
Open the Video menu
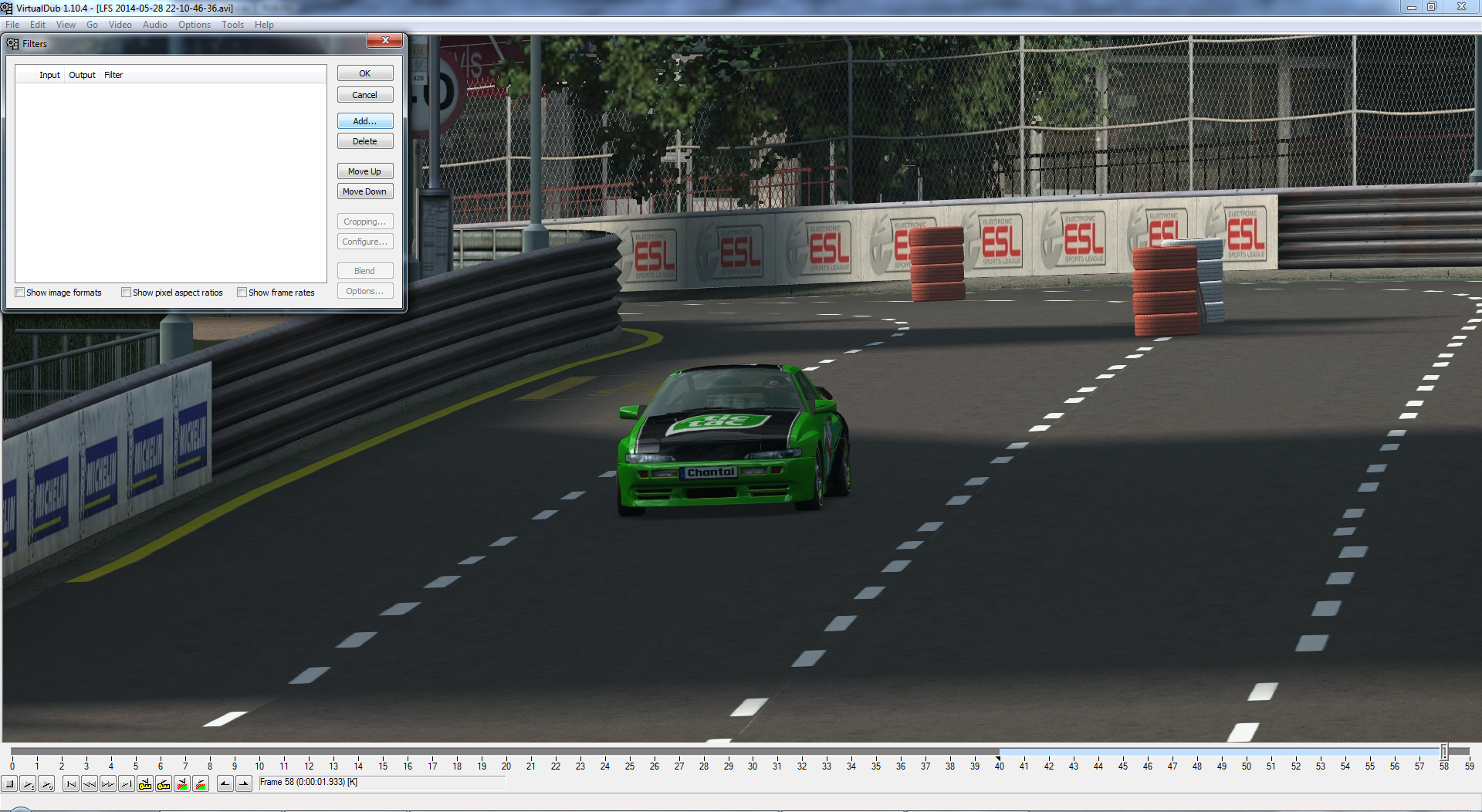click(120, 25)
